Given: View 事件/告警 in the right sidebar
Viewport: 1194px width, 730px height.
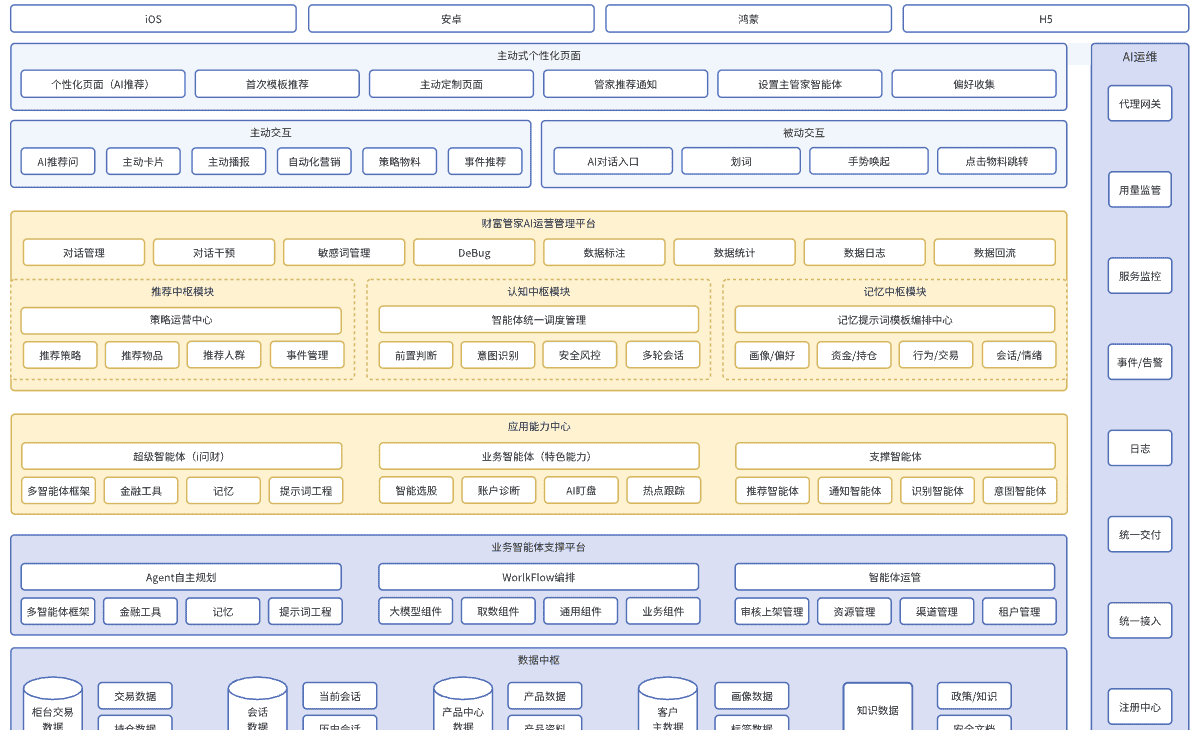Looking at the screenshot, I should 1139,362.
